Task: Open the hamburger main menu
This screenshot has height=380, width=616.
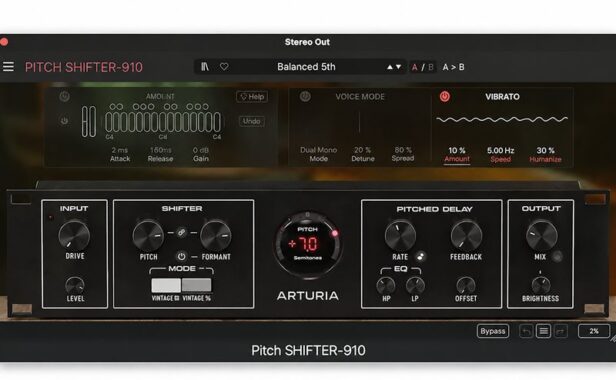Action: [x=8, y=67]
